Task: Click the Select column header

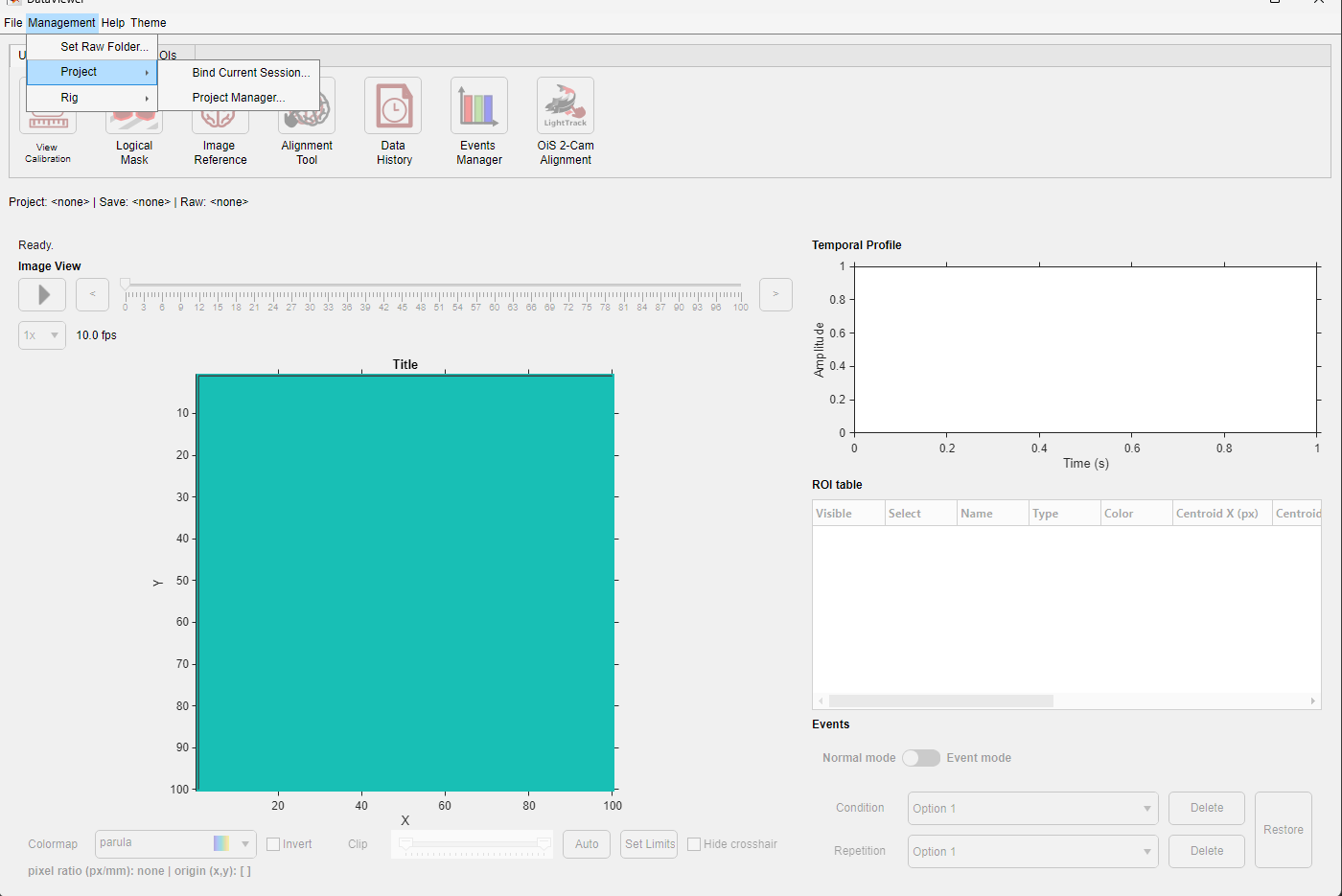Action: 920,514
